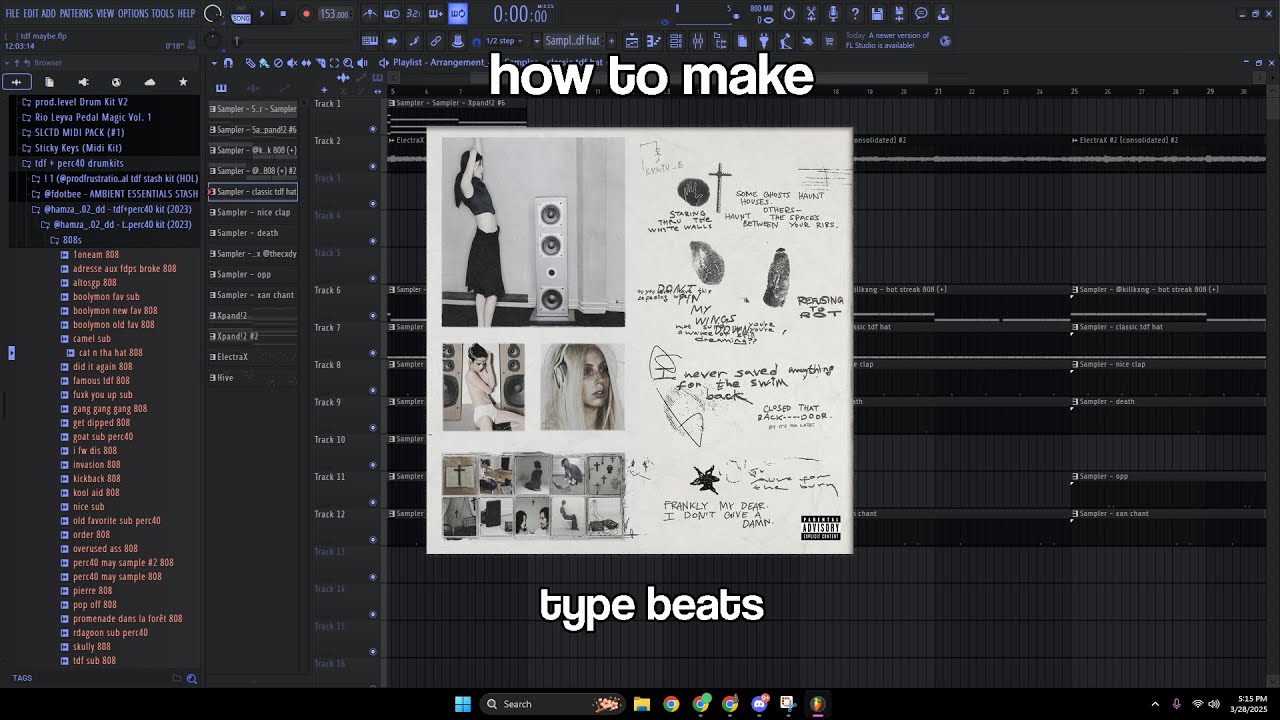Toggle the PAT/SONG mode switch
The image size is (1280, 720).
[241, 14]
